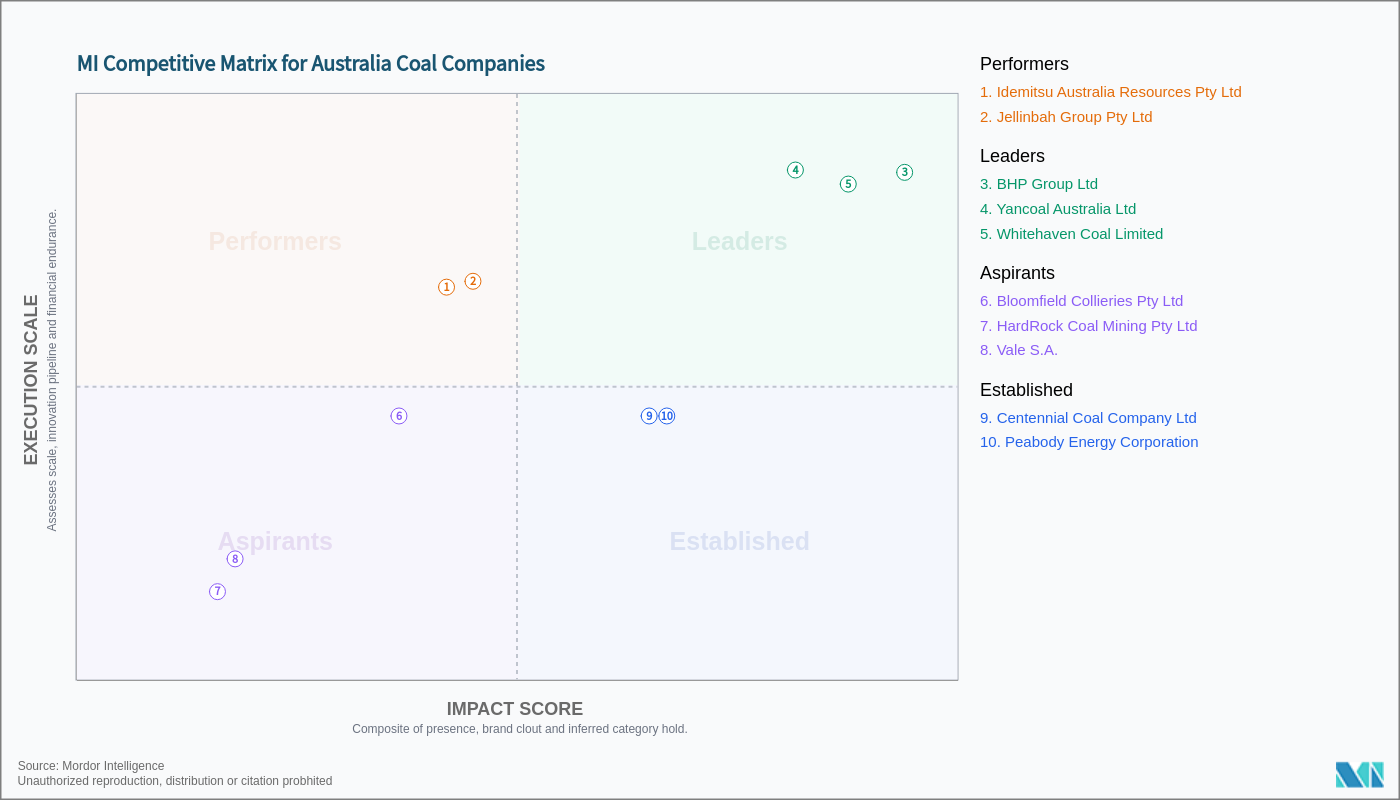
Task: Open Idemitsu Australia Resources Pty Ltd legend entry
Action: point(1110,92)
